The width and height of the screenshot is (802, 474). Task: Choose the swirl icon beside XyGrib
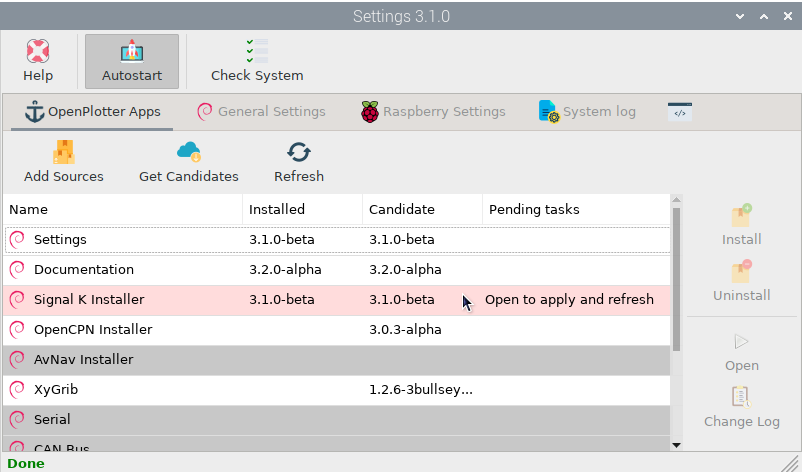coord(17,390)
